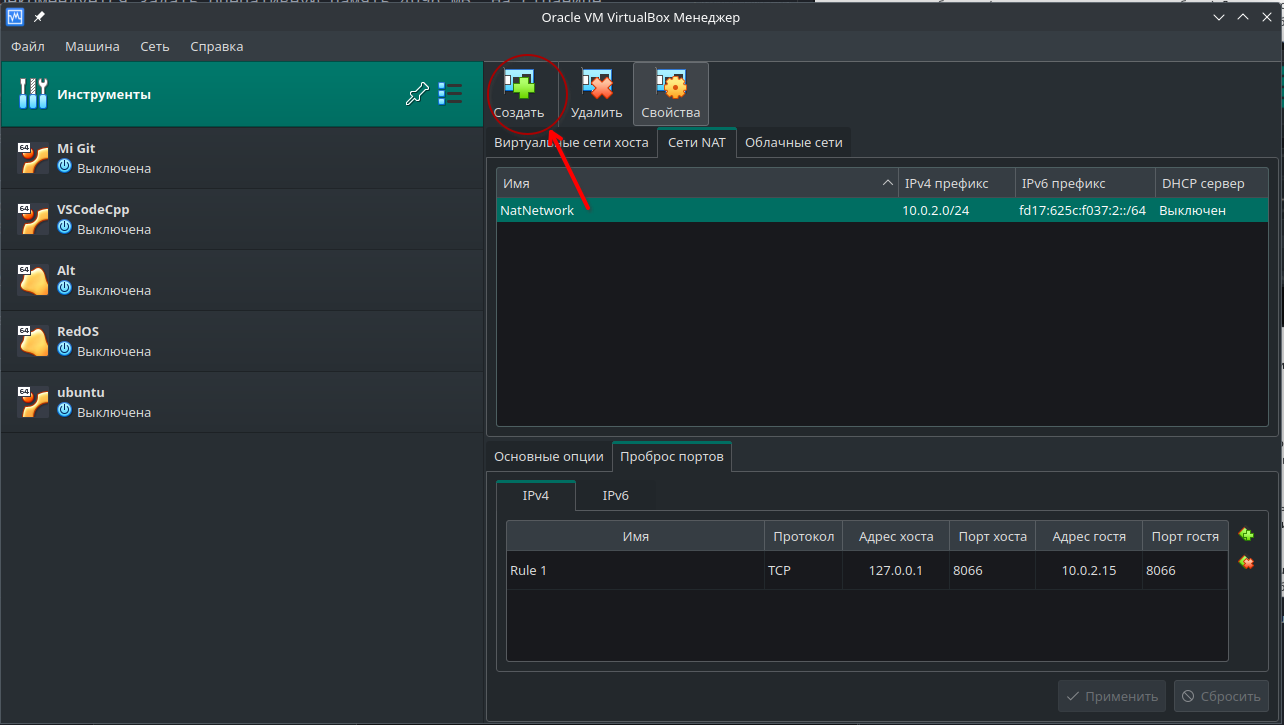Screen dimensions: 1284x725
Task: Click the Применить button
Action: pyautogui.click(x=1111, y=696)
